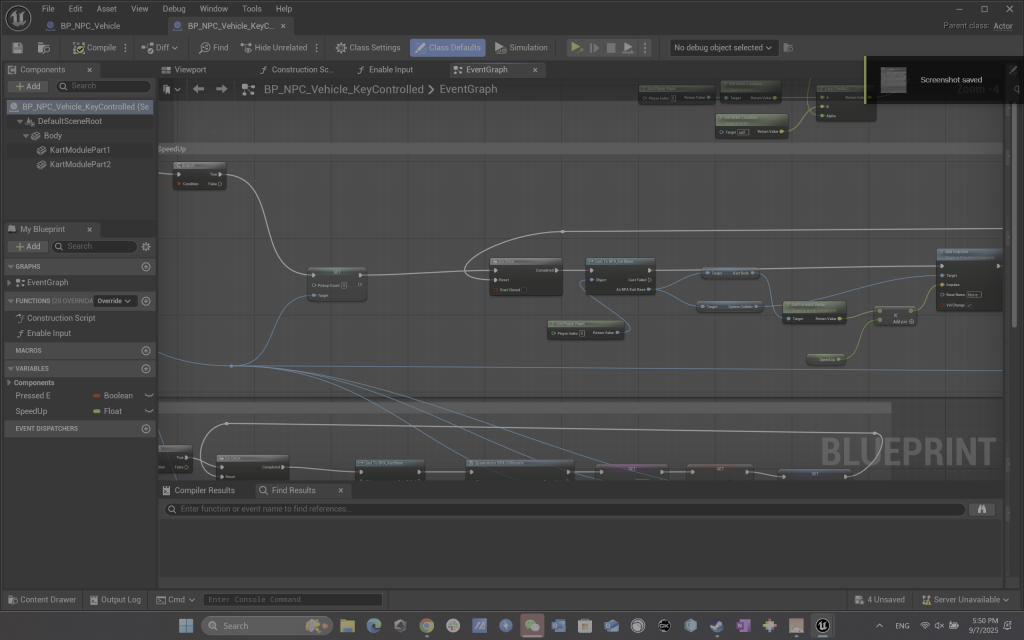
Task: Add a new macro with plus icon
Action: click(x=146, y=351)
